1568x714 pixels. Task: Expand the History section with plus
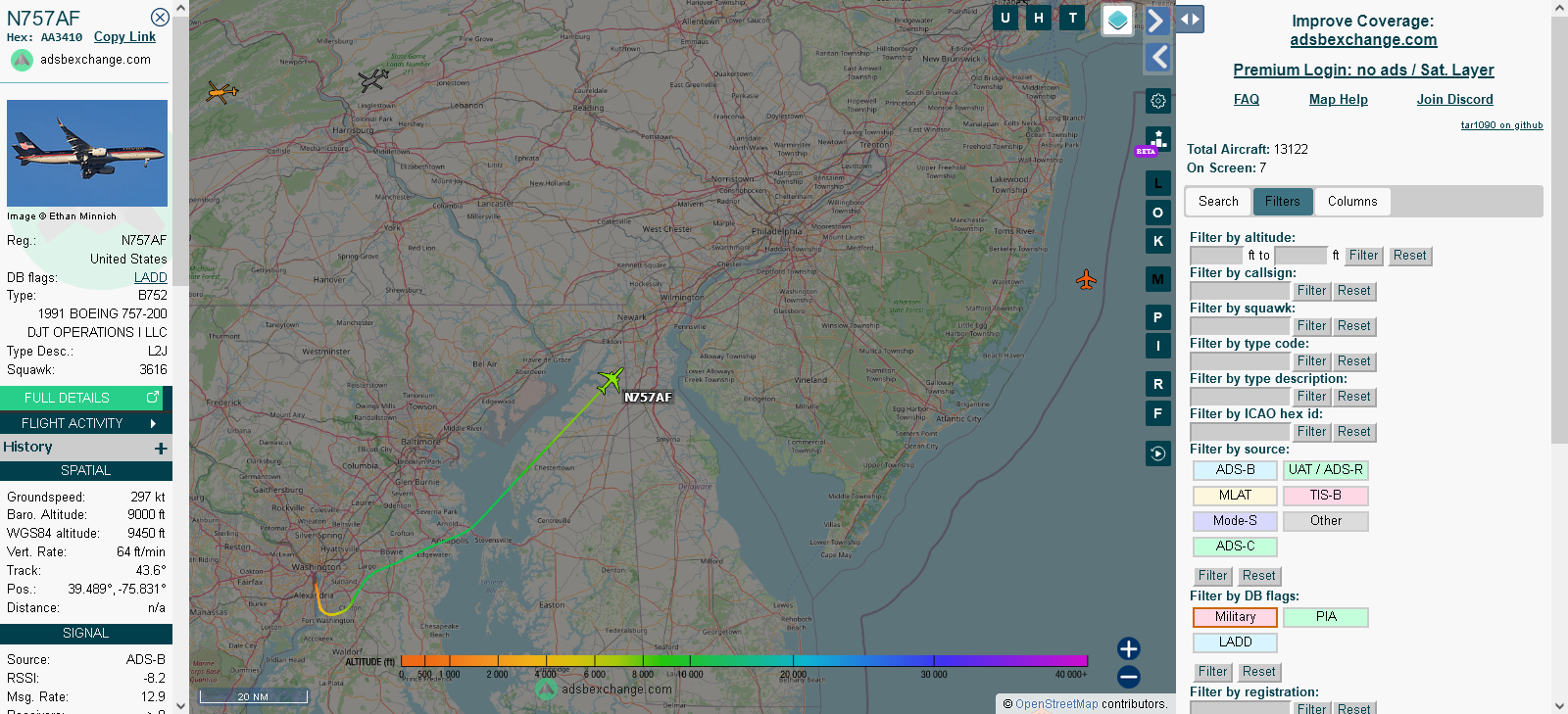pos(161,449)
